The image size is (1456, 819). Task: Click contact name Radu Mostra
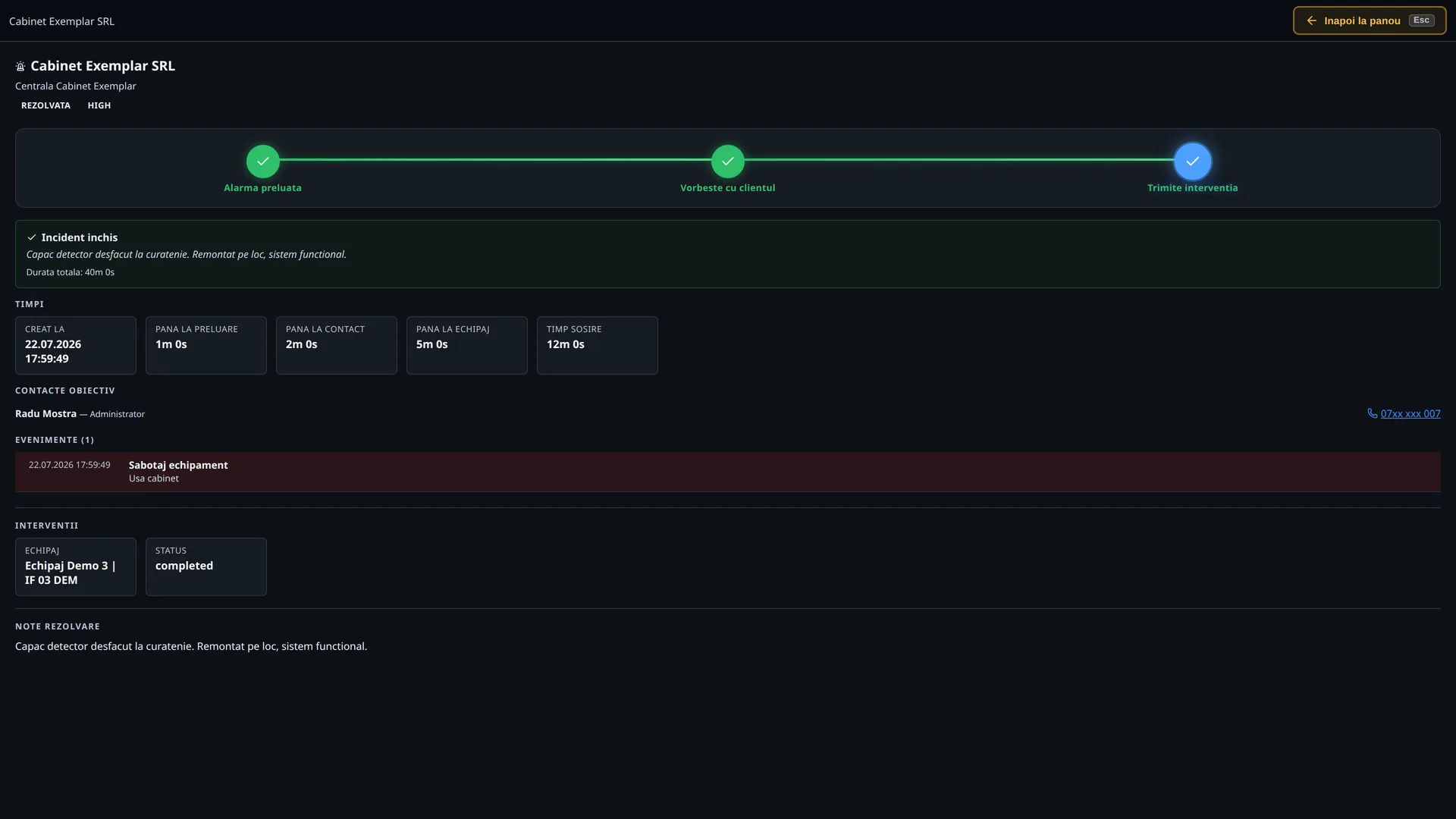[45, 413]
